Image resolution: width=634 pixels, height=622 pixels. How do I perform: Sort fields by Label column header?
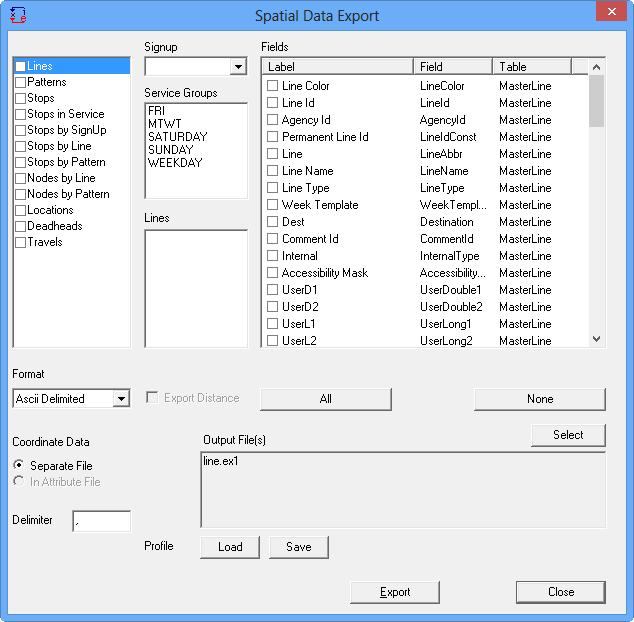pos(338,67)
